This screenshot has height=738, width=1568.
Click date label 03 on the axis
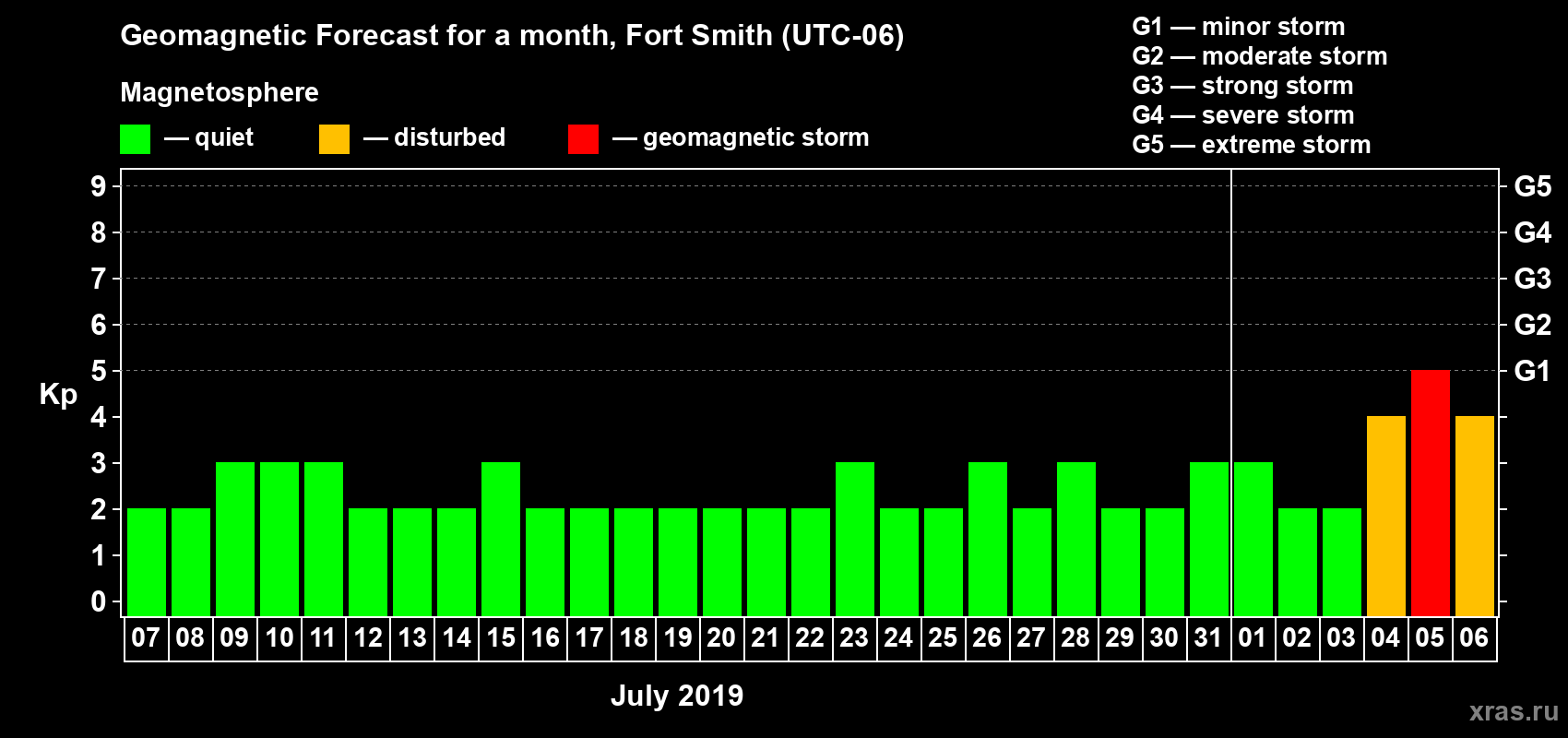1341,638
